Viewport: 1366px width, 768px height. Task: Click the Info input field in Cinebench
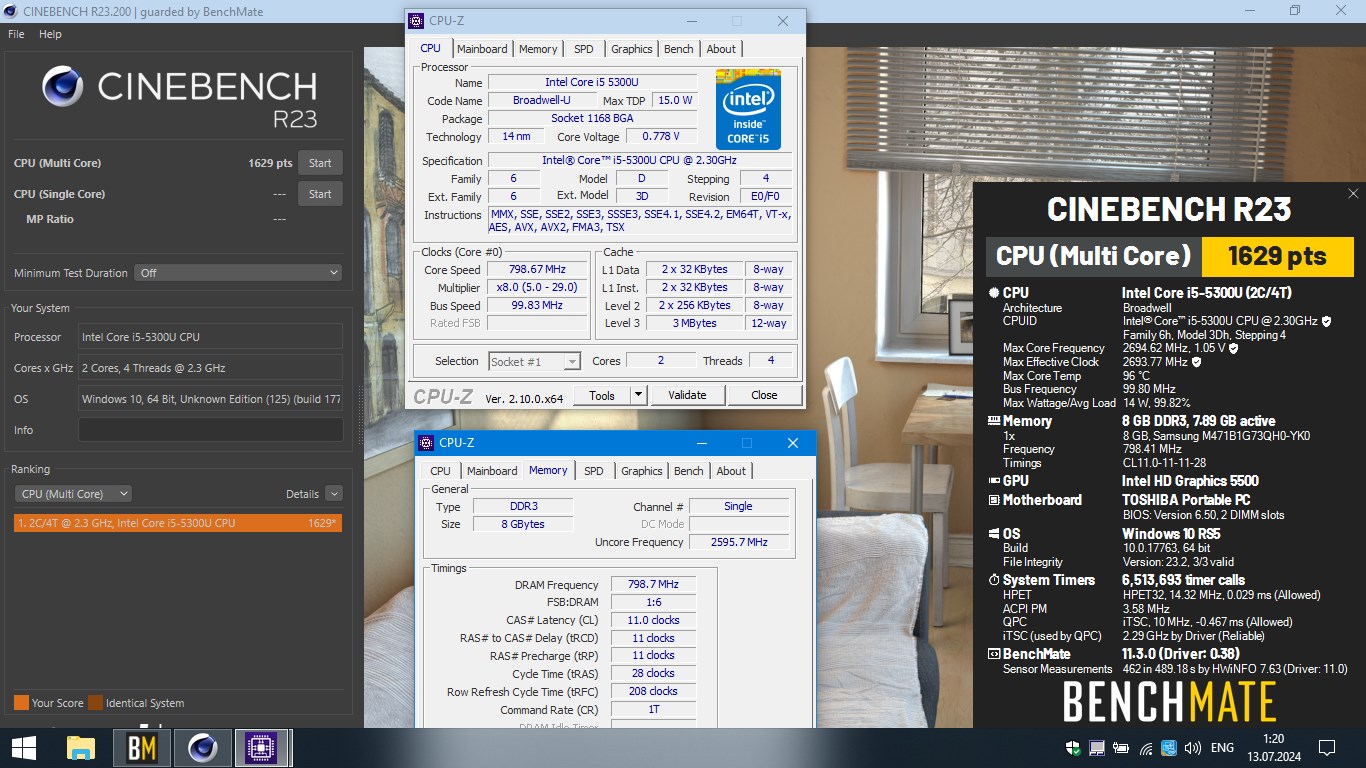[210, 430]
